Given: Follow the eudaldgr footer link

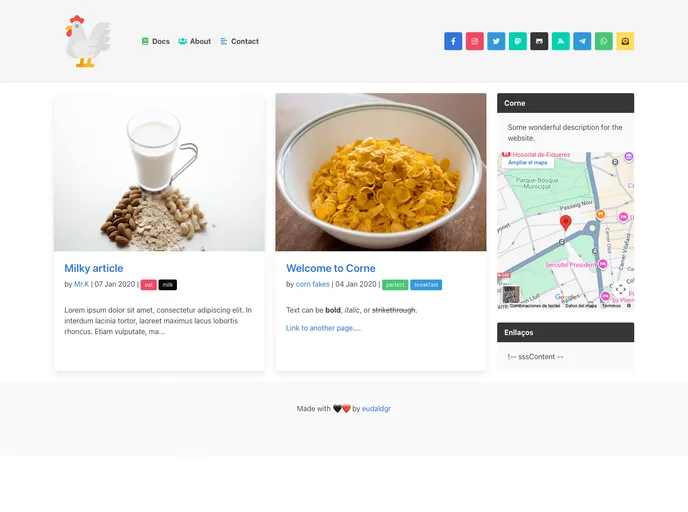Looking at the screenshot, I should tap(376, 408).
